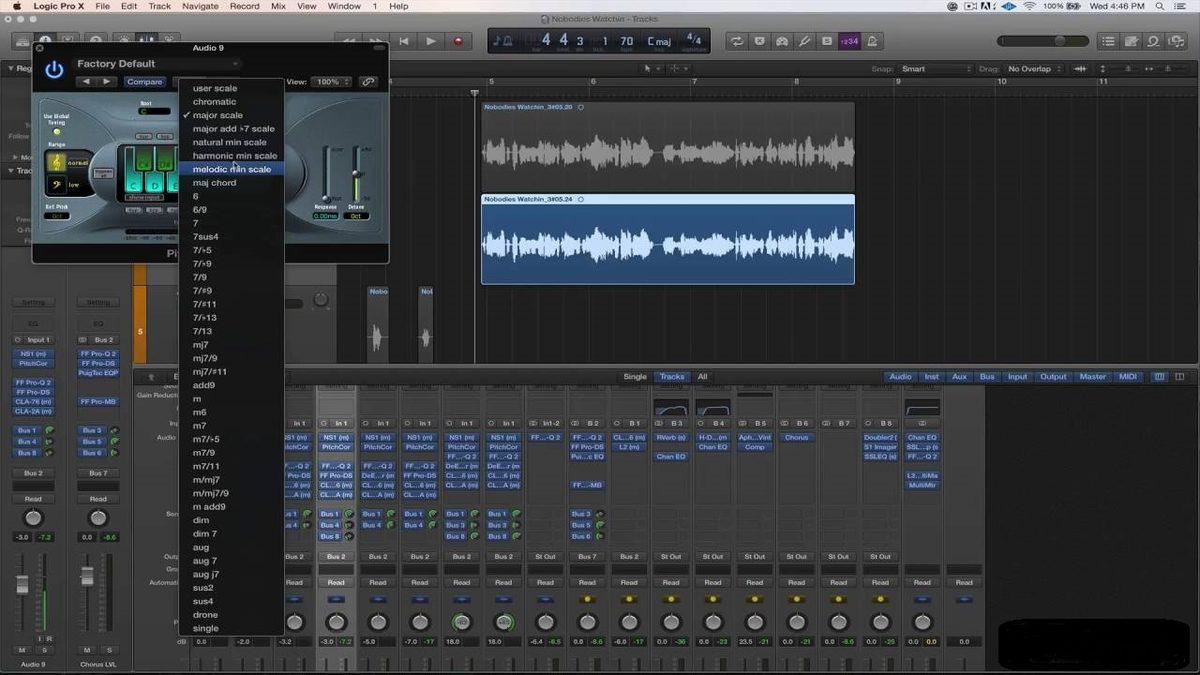Click the Go to Beginning transport button

click(x=404, y=41)
